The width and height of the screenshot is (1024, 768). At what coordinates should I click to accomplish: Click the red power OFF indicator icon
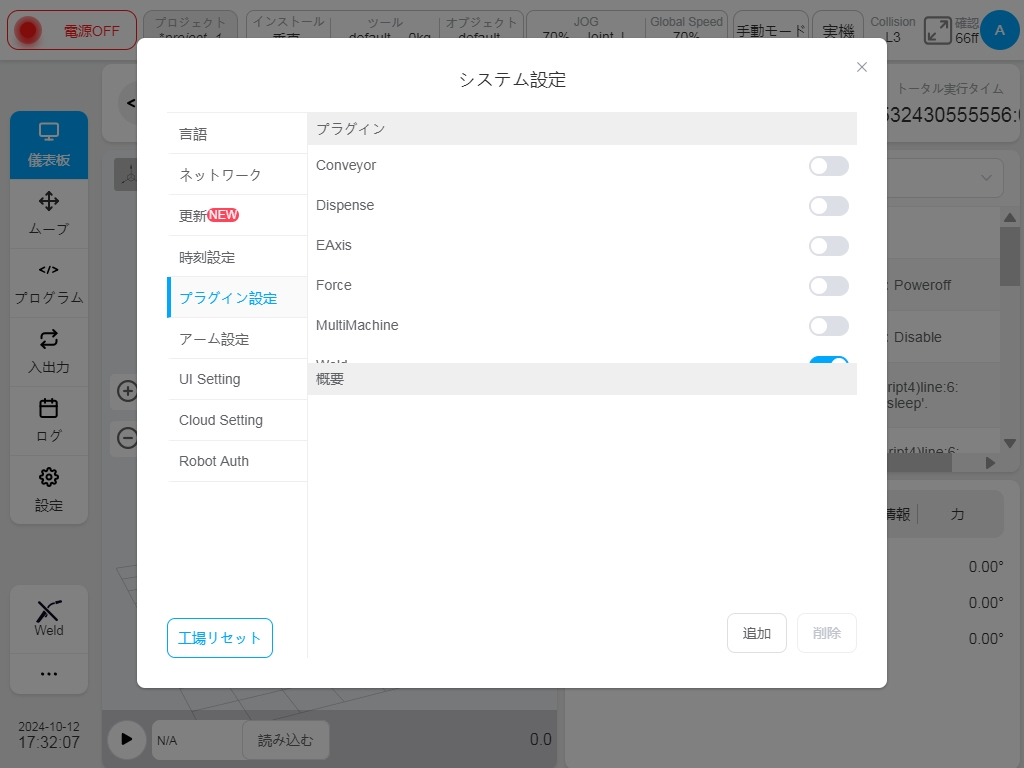tap(28, 30)
